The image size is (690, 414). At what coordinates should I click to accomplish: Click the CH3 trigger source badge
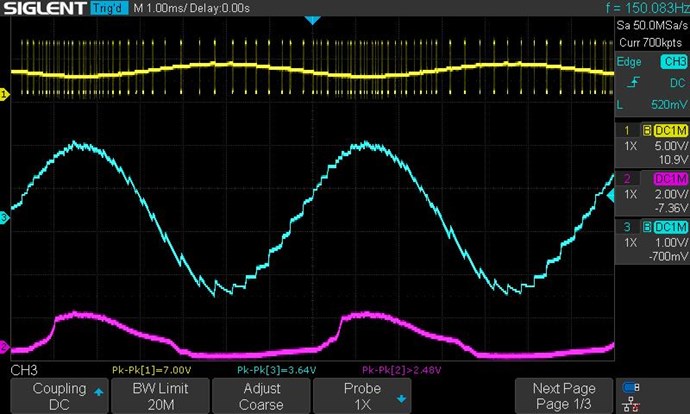pyautogui.click(x=674, y=62)
